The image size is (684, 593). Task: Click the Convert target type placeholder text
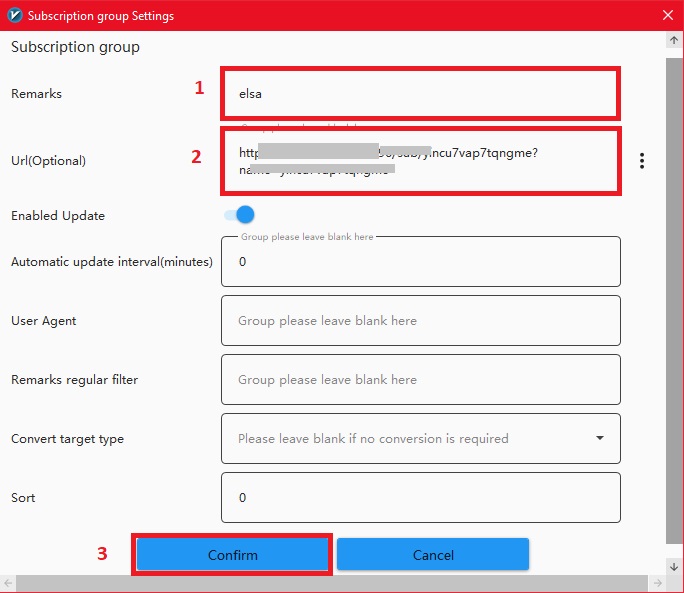pyautogui.click(x=373, y=438)
